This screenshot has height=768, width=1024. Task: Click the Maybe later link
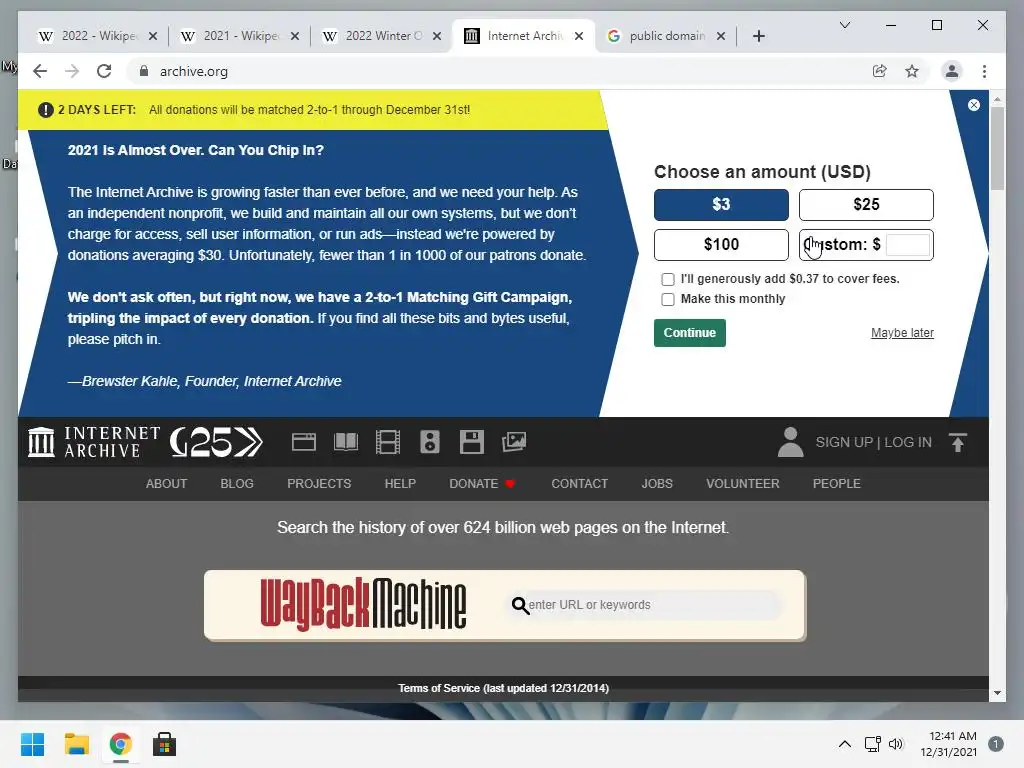tap(902, 333)
